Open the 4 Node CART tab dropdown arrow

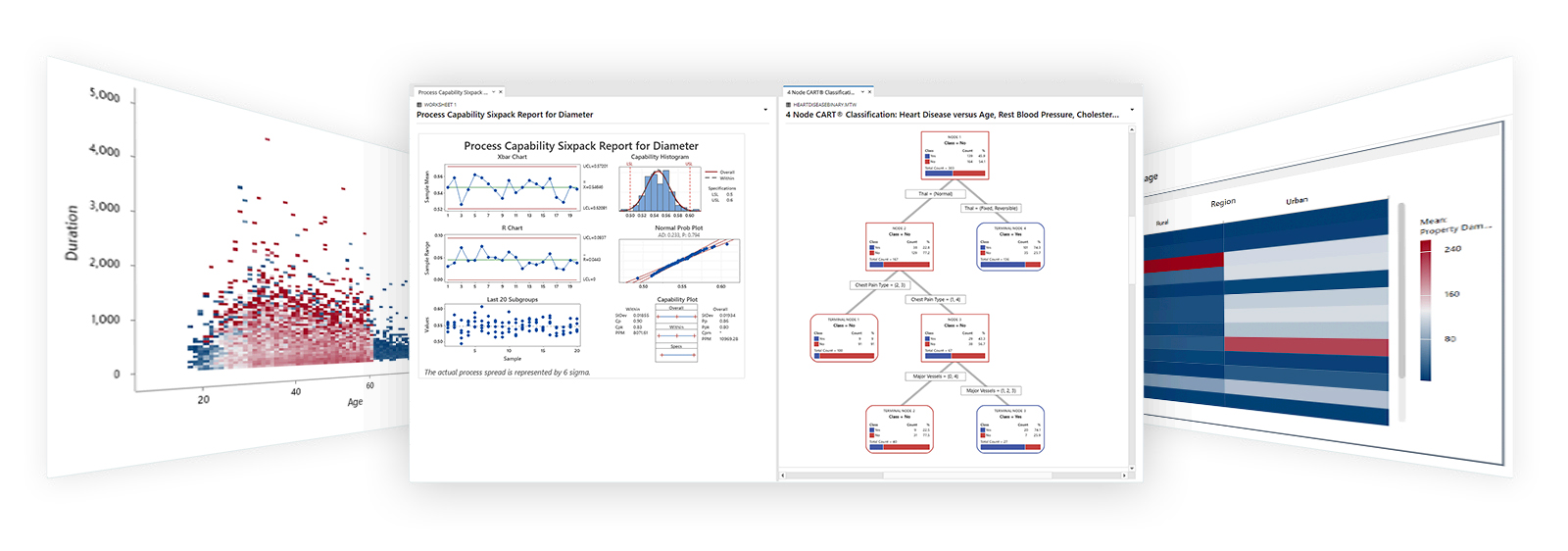click(862, 92)
